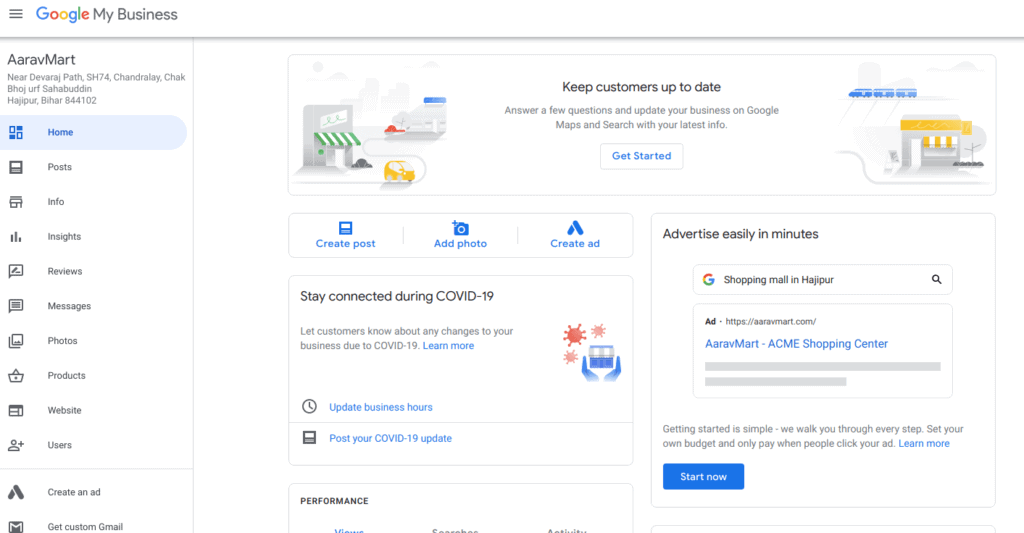Click the Insights bar chart icon
Viewport: 1024px width, 533px height.
[x=16, y=236]
